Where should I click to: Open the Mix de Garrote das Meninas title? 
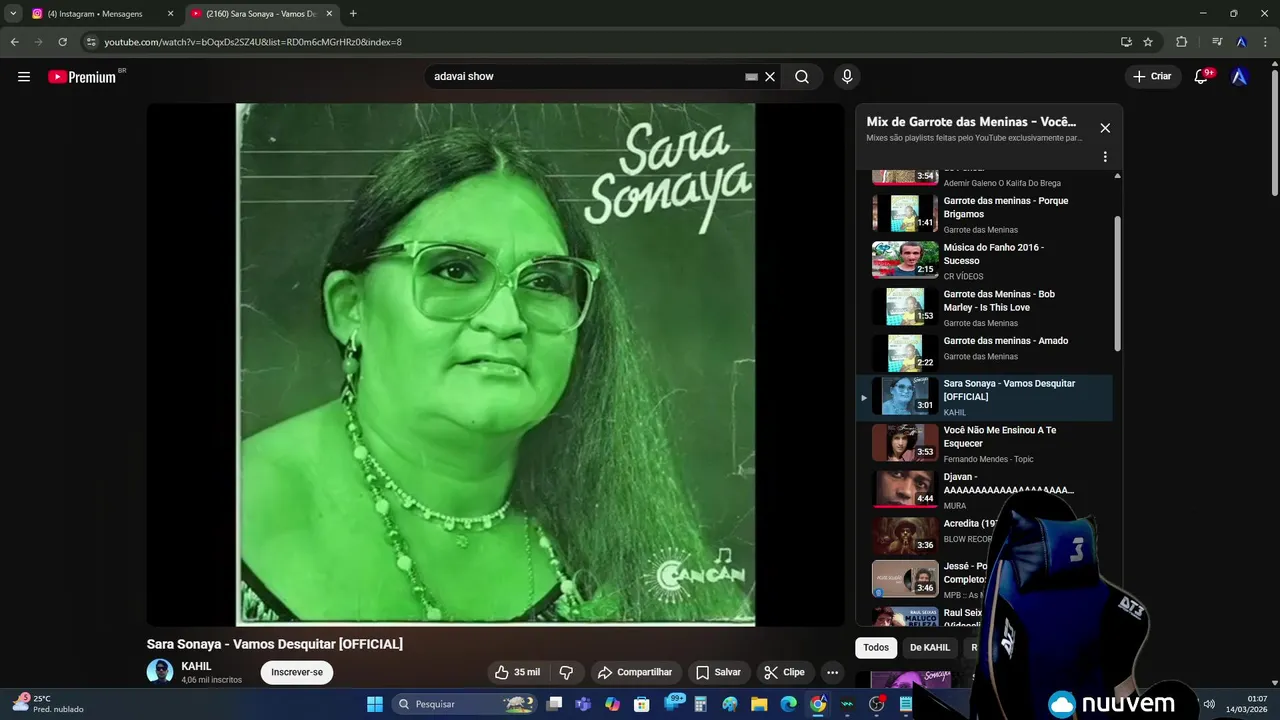[x=971, y=122]
